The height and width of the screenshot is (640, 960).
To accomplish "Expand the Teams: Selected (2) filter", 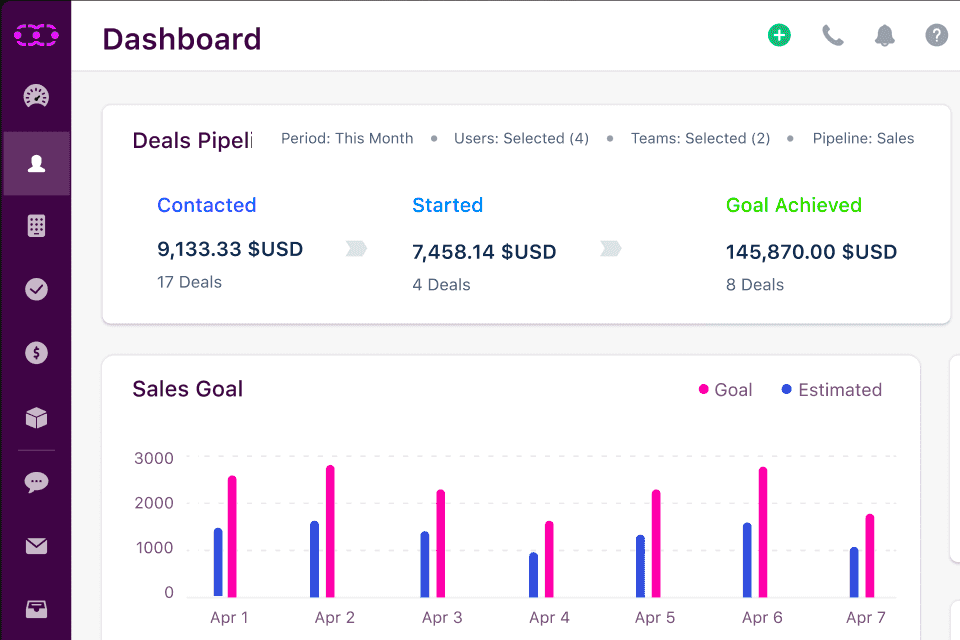I will [700, 139].
